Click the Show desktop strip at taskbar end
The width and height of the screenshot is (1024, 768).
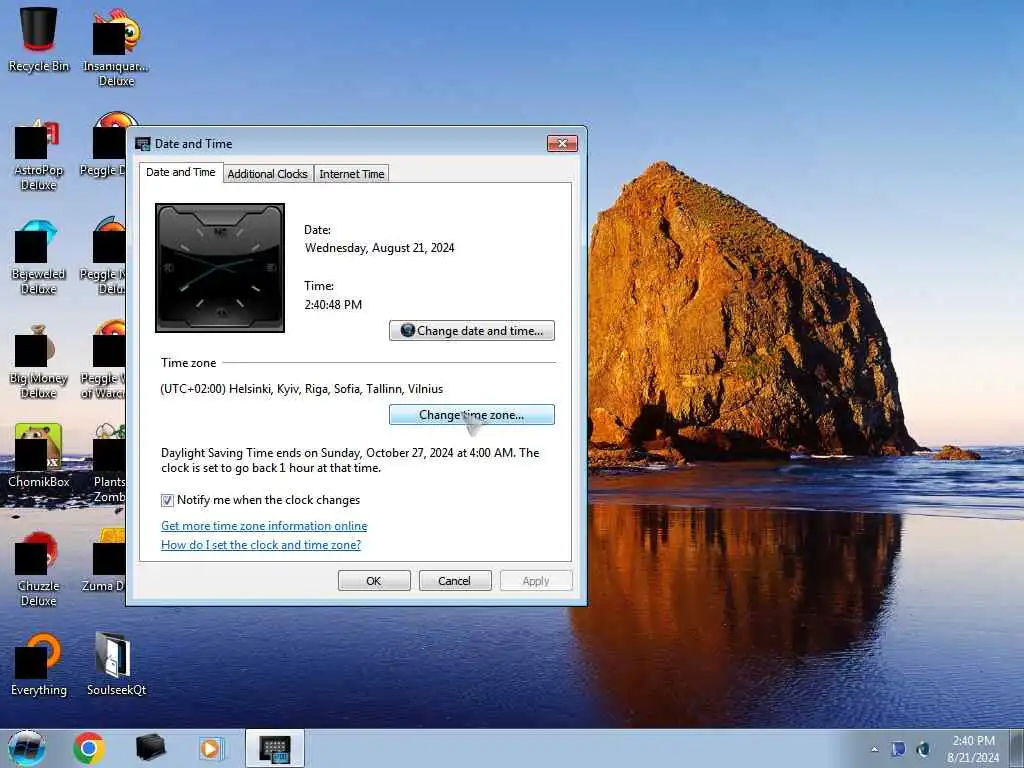click(x=1017, y=748)
